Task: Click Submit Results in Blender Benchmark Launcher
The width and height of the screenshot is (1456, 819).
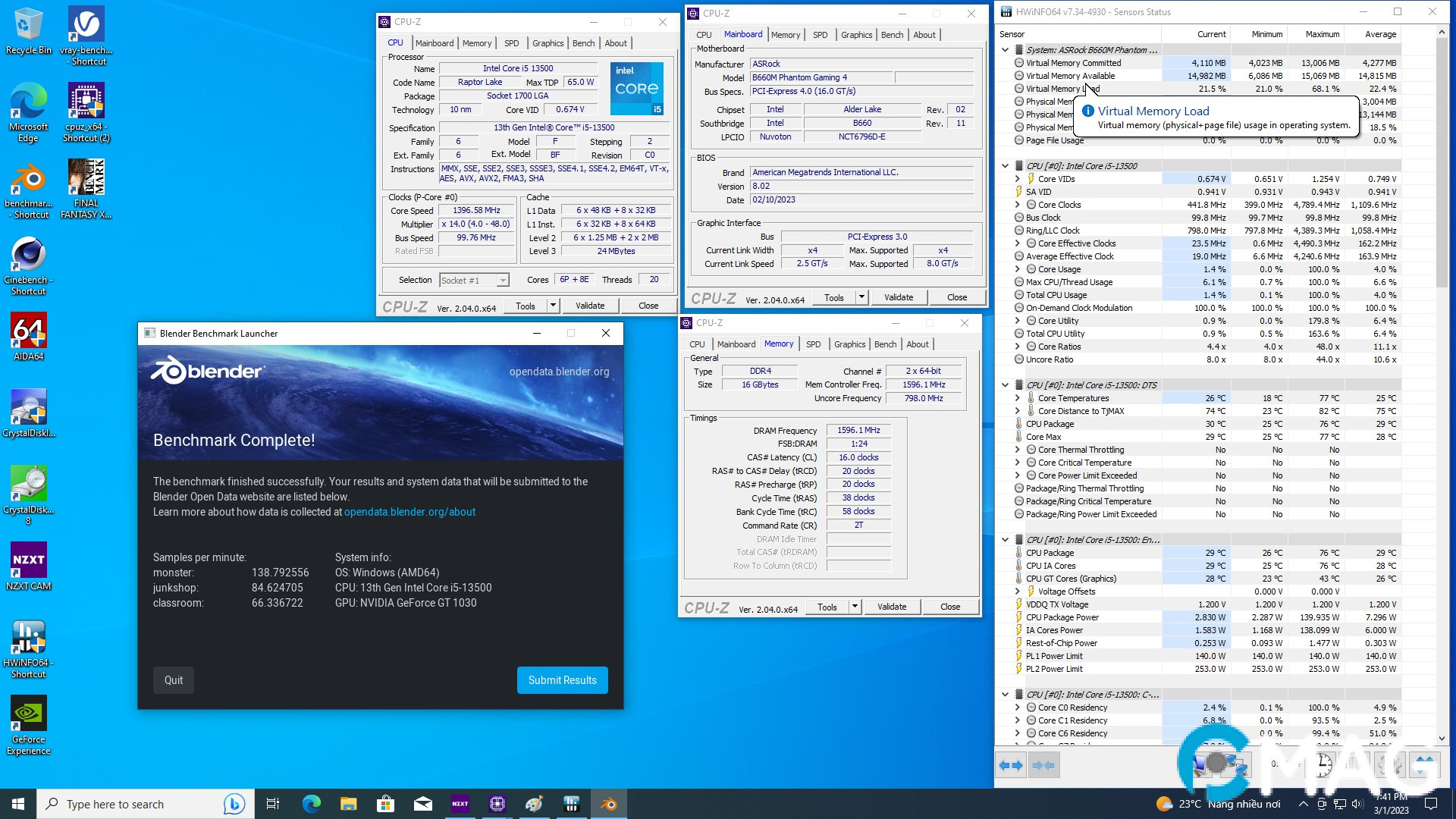Action: (562, 680)
